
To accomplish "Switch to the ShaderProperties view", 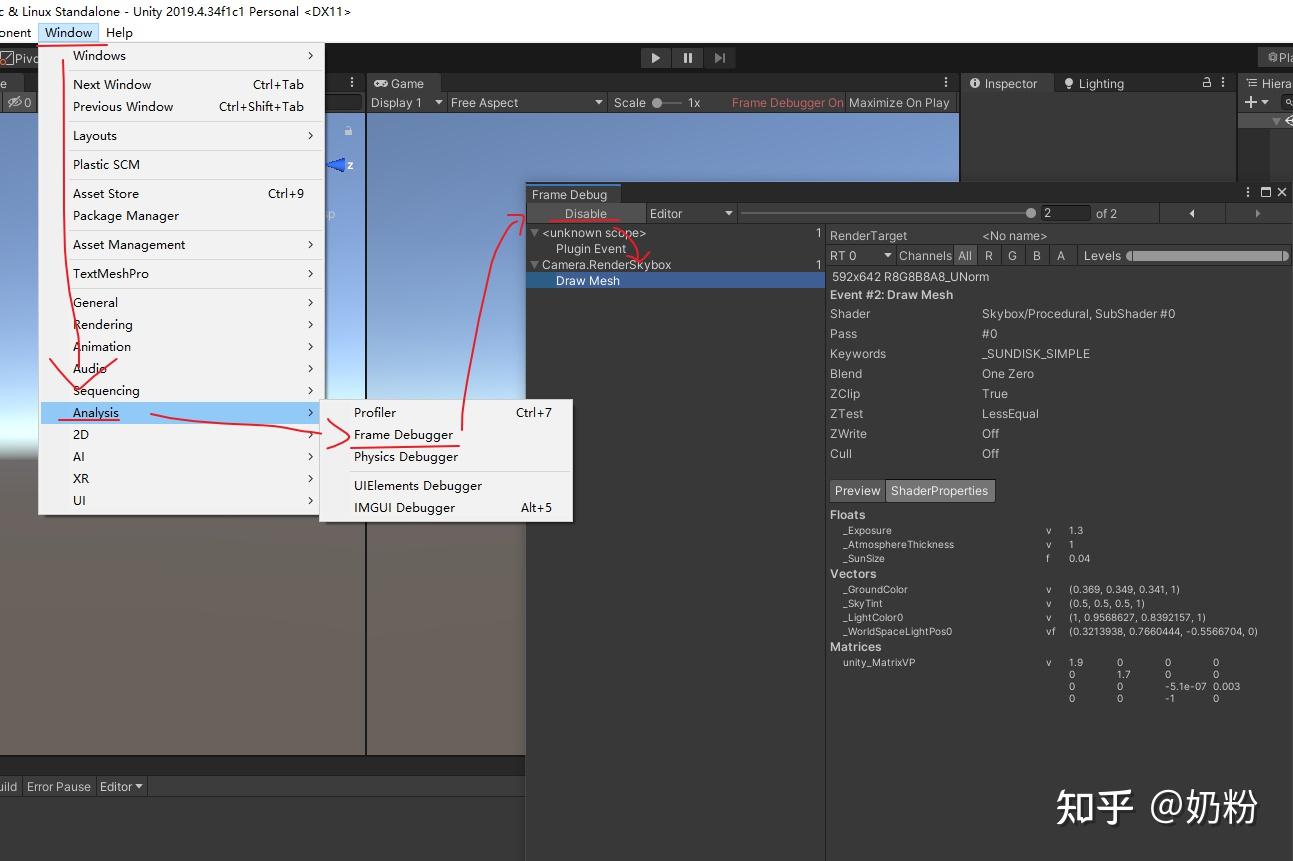I will click(x=939, y=490).
